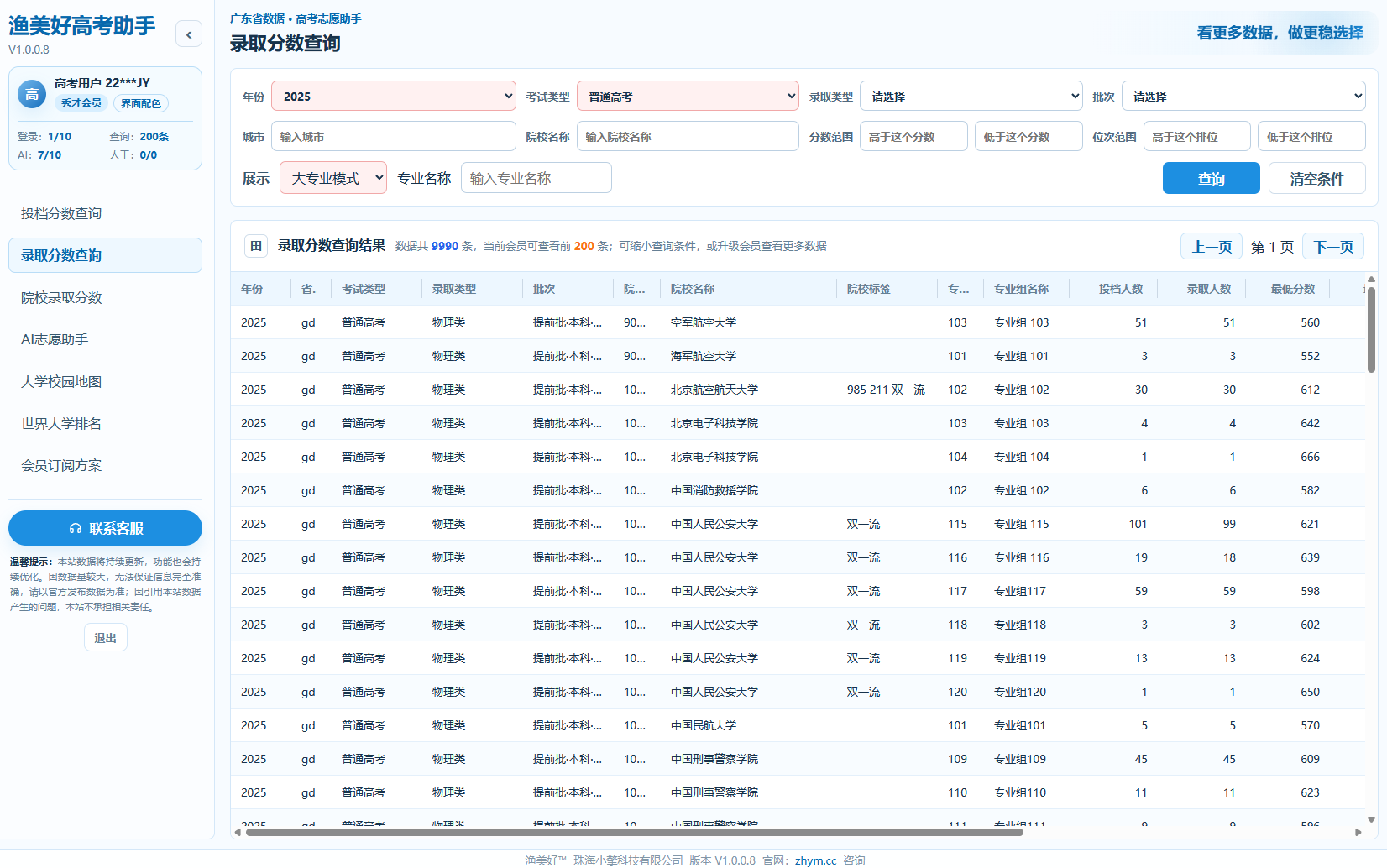Open the 考试类型 dropdown showing 普通高考

point(688,96)
